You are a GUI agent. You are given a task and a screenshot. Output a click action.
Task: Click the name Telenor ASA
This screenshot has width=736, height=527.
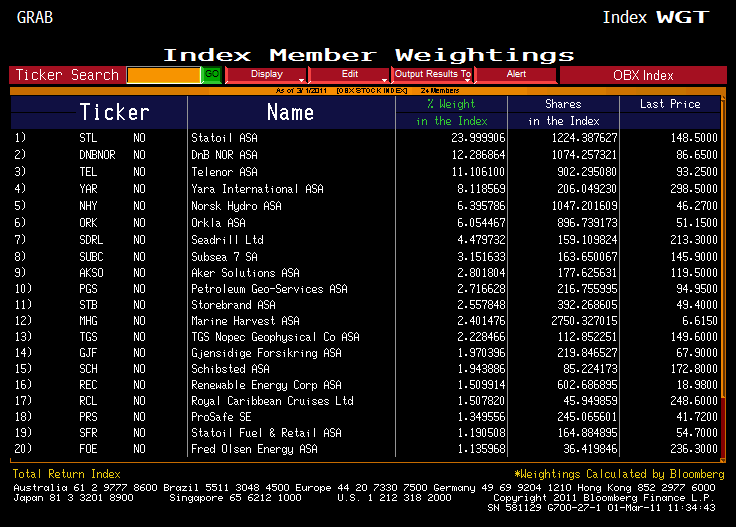pos(224,172)
